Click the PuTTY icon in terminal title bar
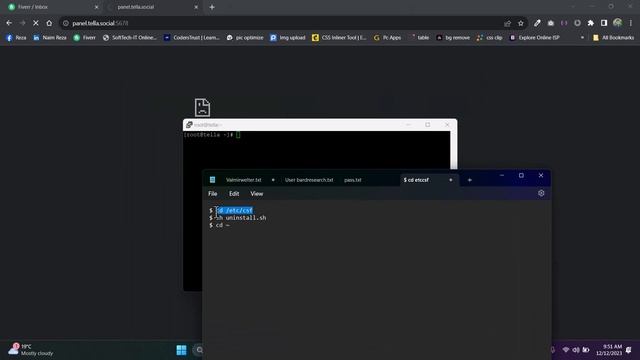640x360 pixels. click(x=189, y=125)
